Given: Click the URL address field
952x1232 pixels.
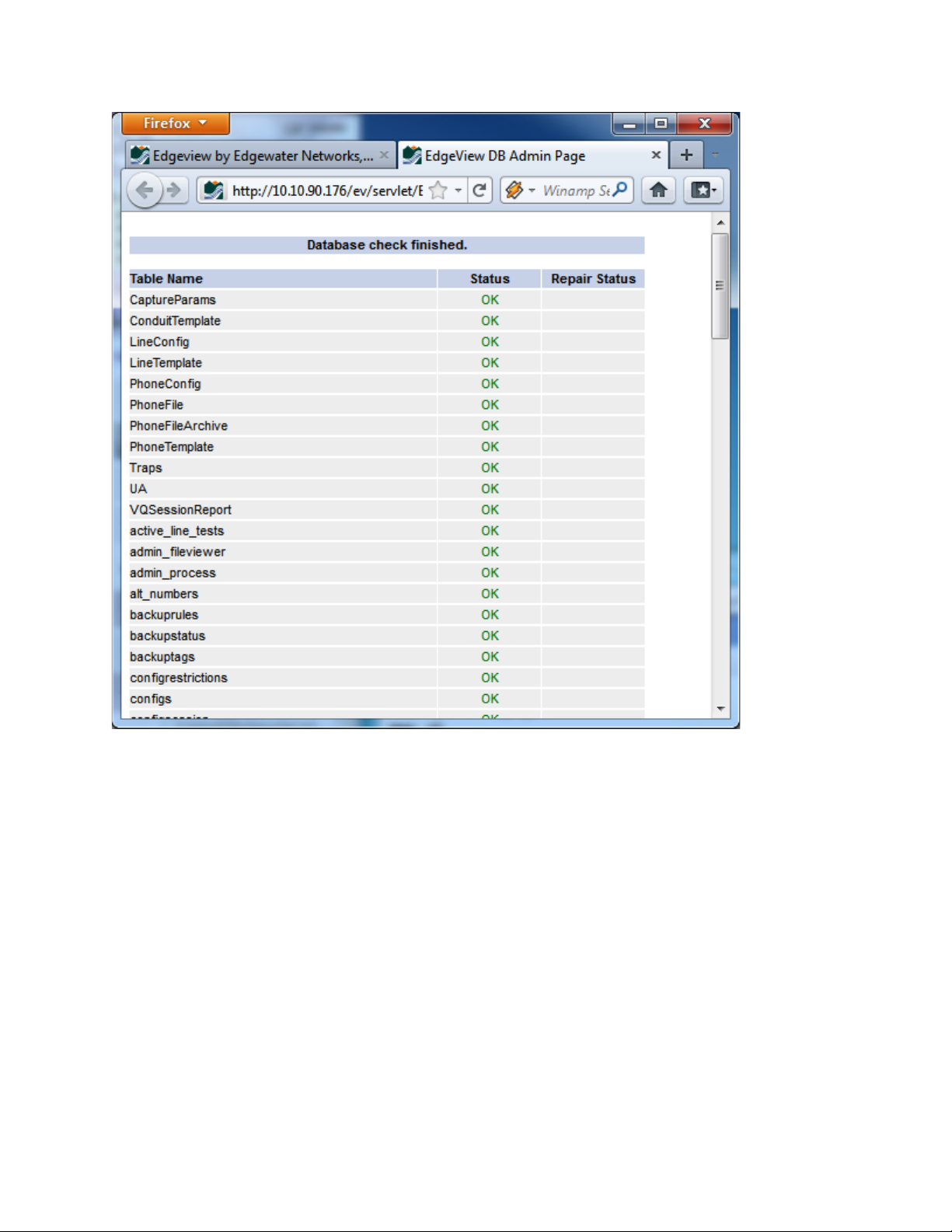Looking at the screenshot, I should pos(327,190).
